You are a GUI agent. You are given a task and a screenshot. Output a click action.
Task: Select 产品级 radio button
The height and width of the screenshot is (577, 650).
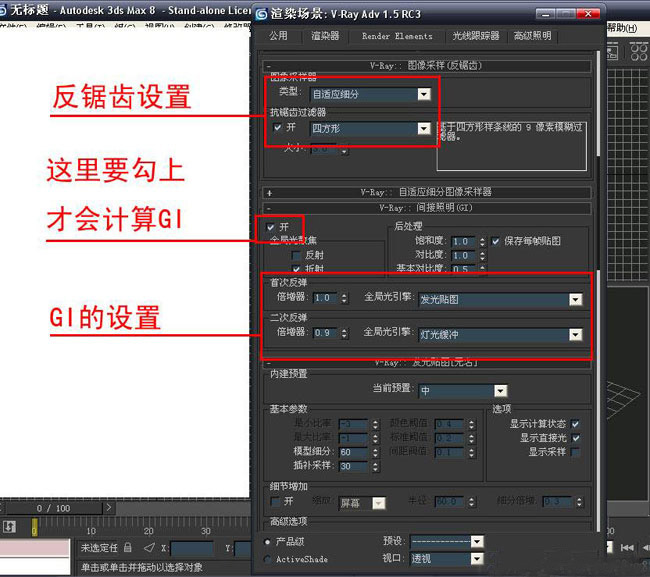pos(267,542)
